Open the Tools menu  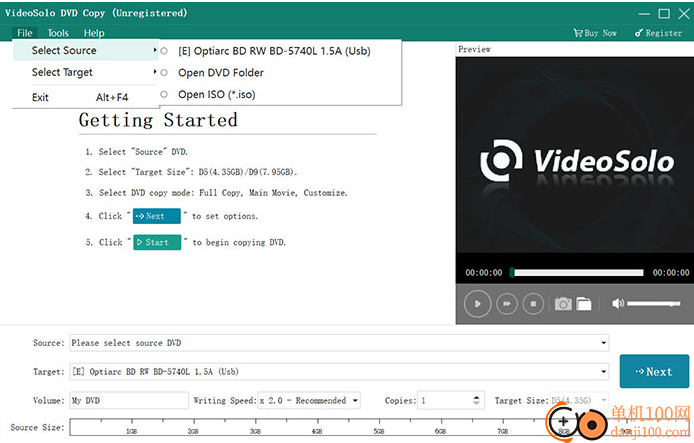(x=58, y=33)
